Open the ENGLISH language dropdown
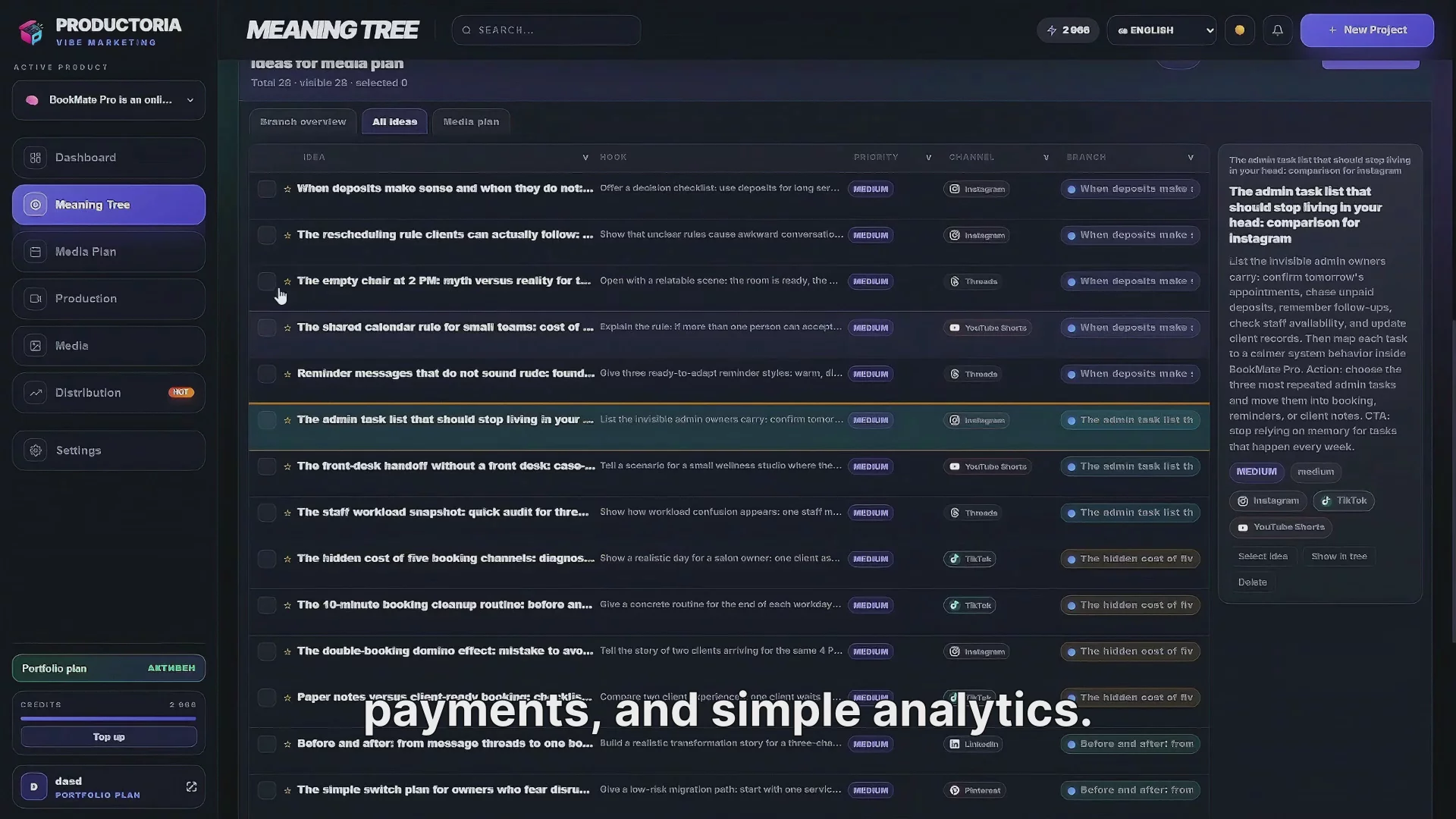 pyautogui.click(x=1162, y=30)
